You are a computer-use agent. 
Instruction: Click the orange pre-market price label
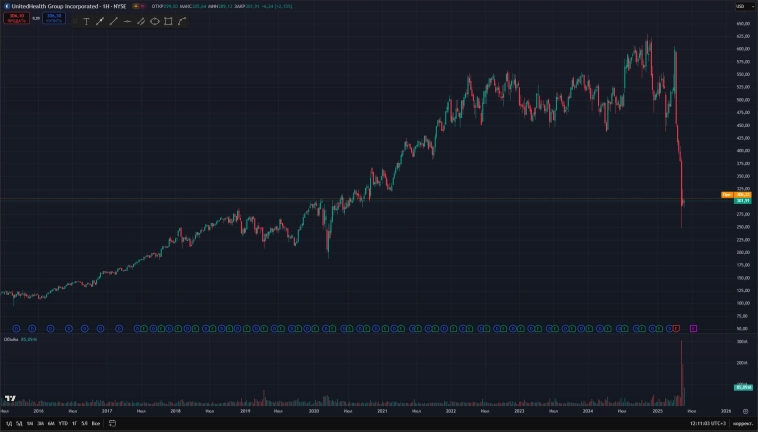pos(736,195)
